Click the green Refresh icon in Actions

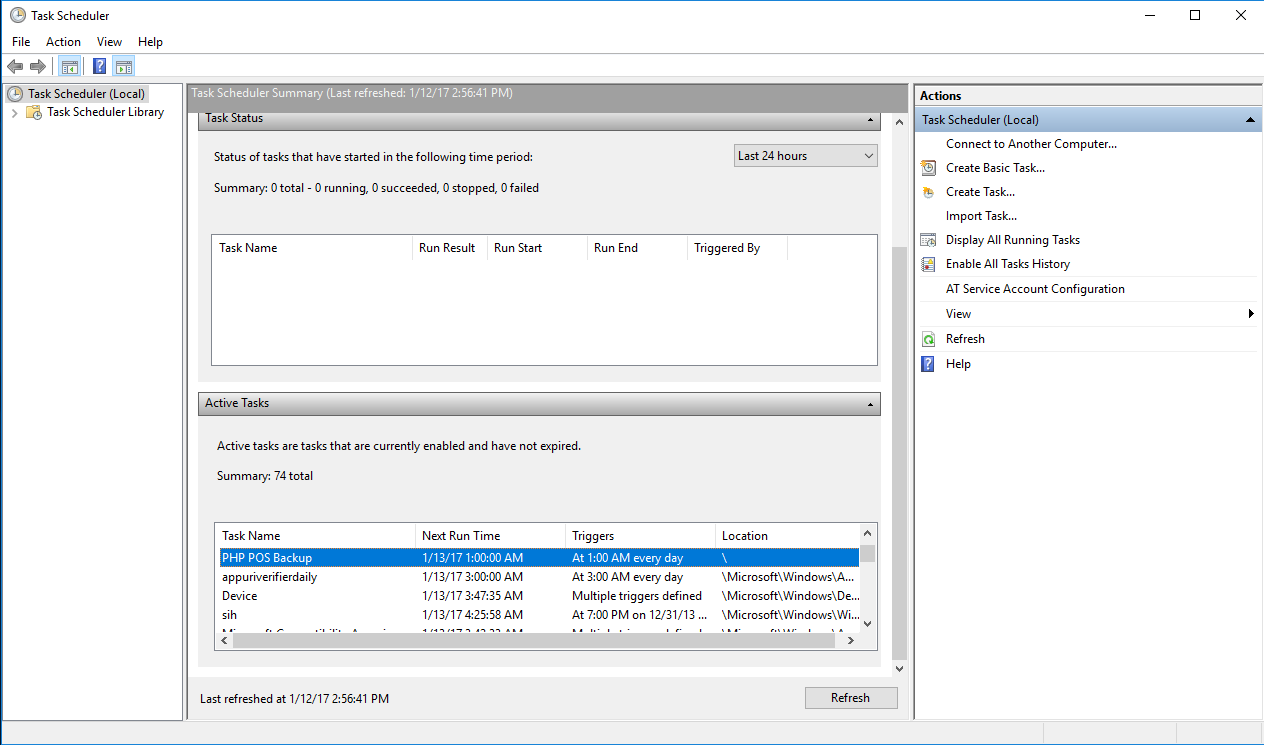pyautogui.click(x=928, y=339)
